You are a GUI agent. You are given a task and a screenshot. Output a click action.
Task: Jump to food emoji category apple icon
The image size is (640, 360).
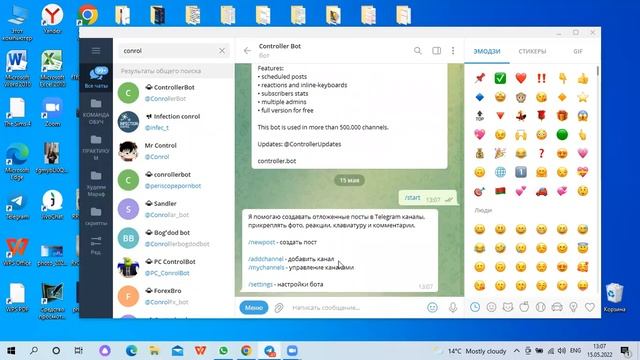tap(524, 307)
